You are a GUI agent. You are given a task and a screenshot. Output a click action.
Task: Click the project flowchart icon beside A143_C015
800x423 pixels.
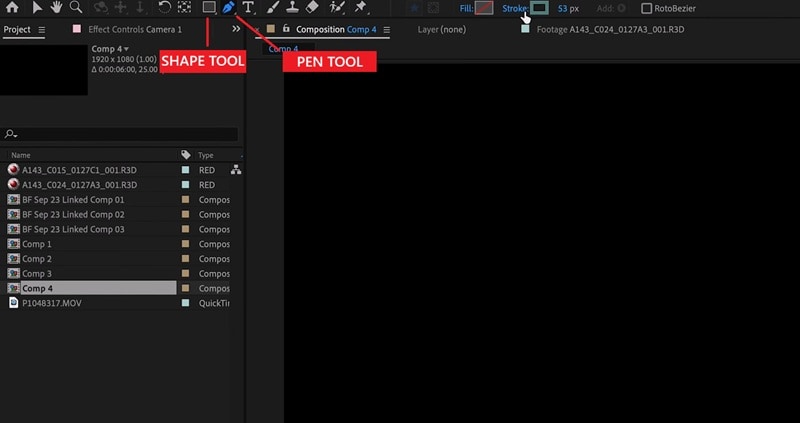click(236, 170)
